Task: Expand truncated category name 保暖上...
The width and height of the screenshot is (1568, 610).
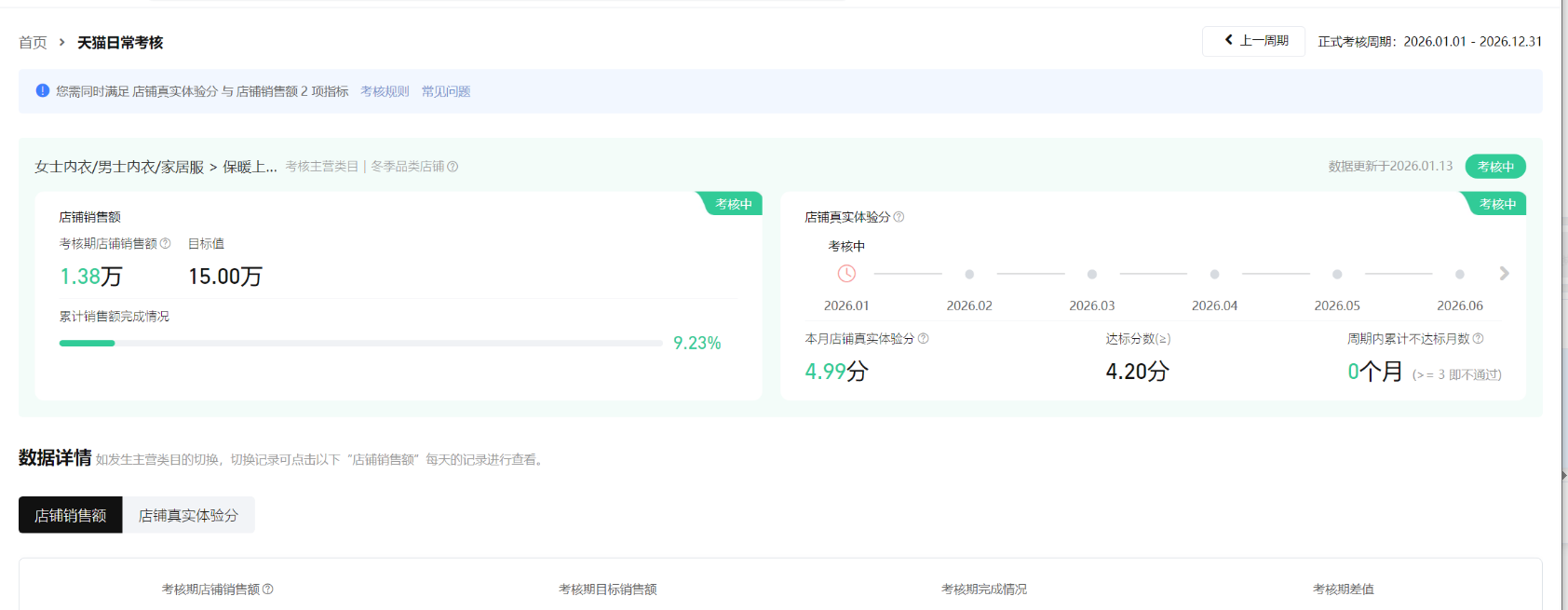Action: 250,167
